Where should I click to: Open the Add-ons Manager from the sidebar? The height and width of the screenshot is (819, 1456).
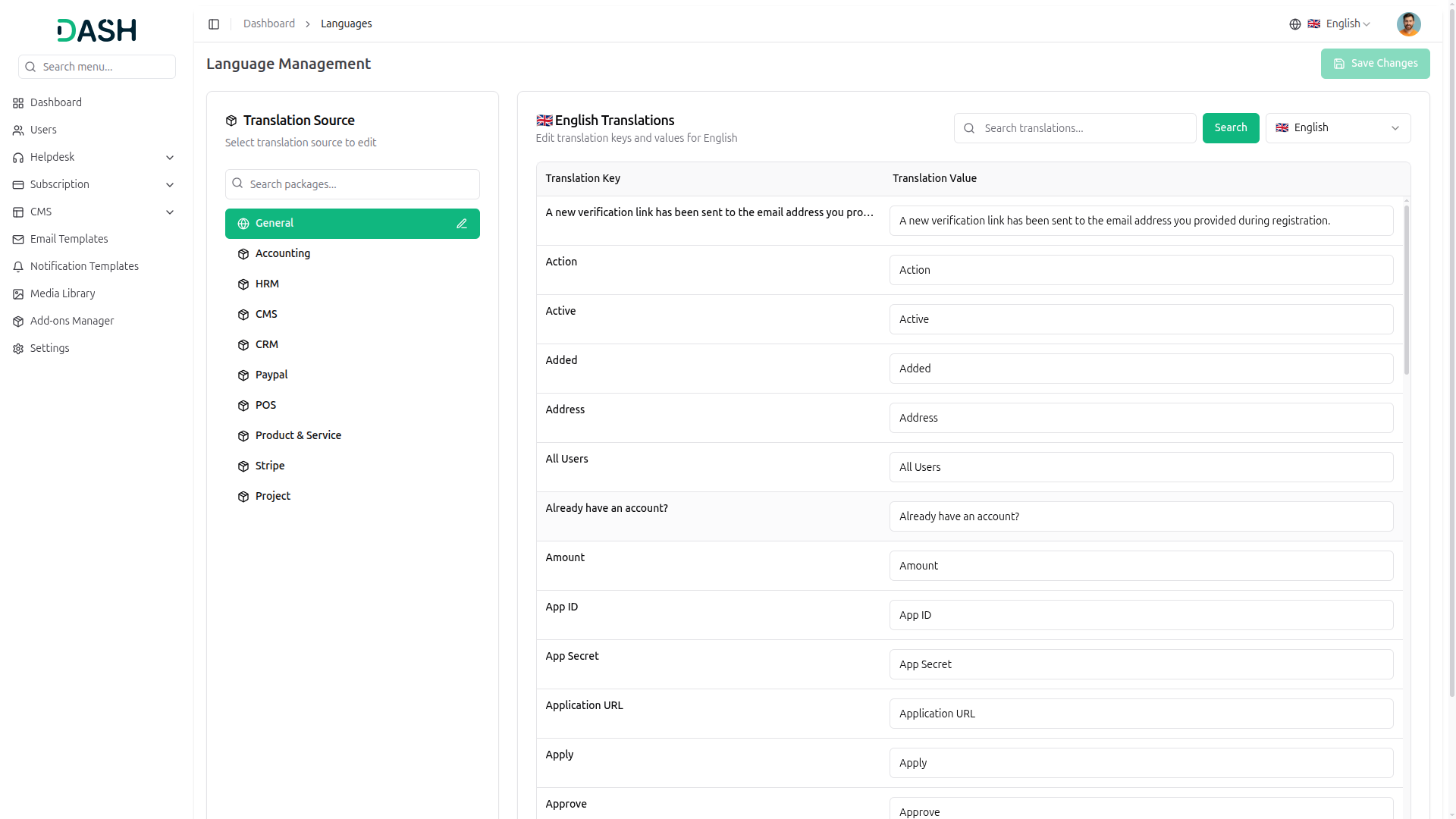(71, 321)
